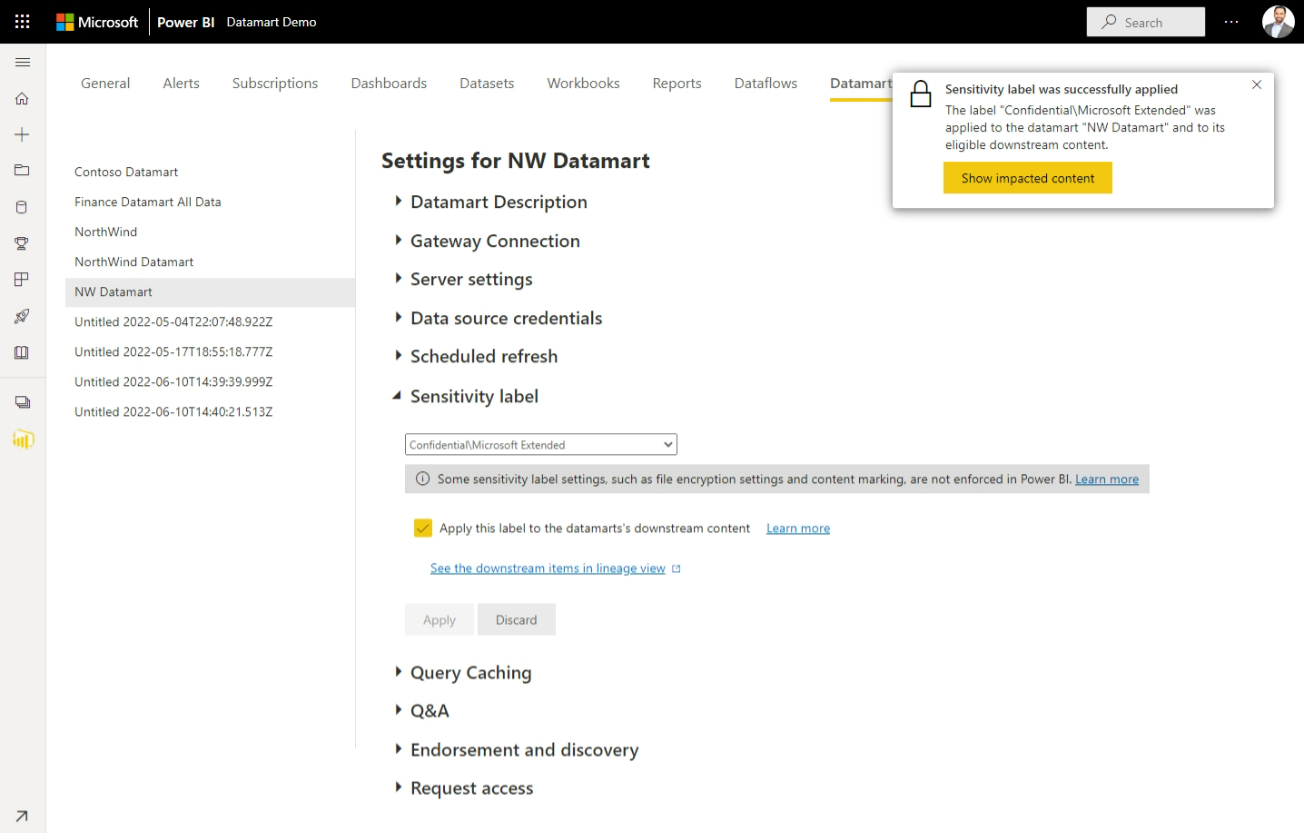The width and height of the screenshot is (1304, 833).
Task: Open the Home page from the navigation pane
Action: 22,98
